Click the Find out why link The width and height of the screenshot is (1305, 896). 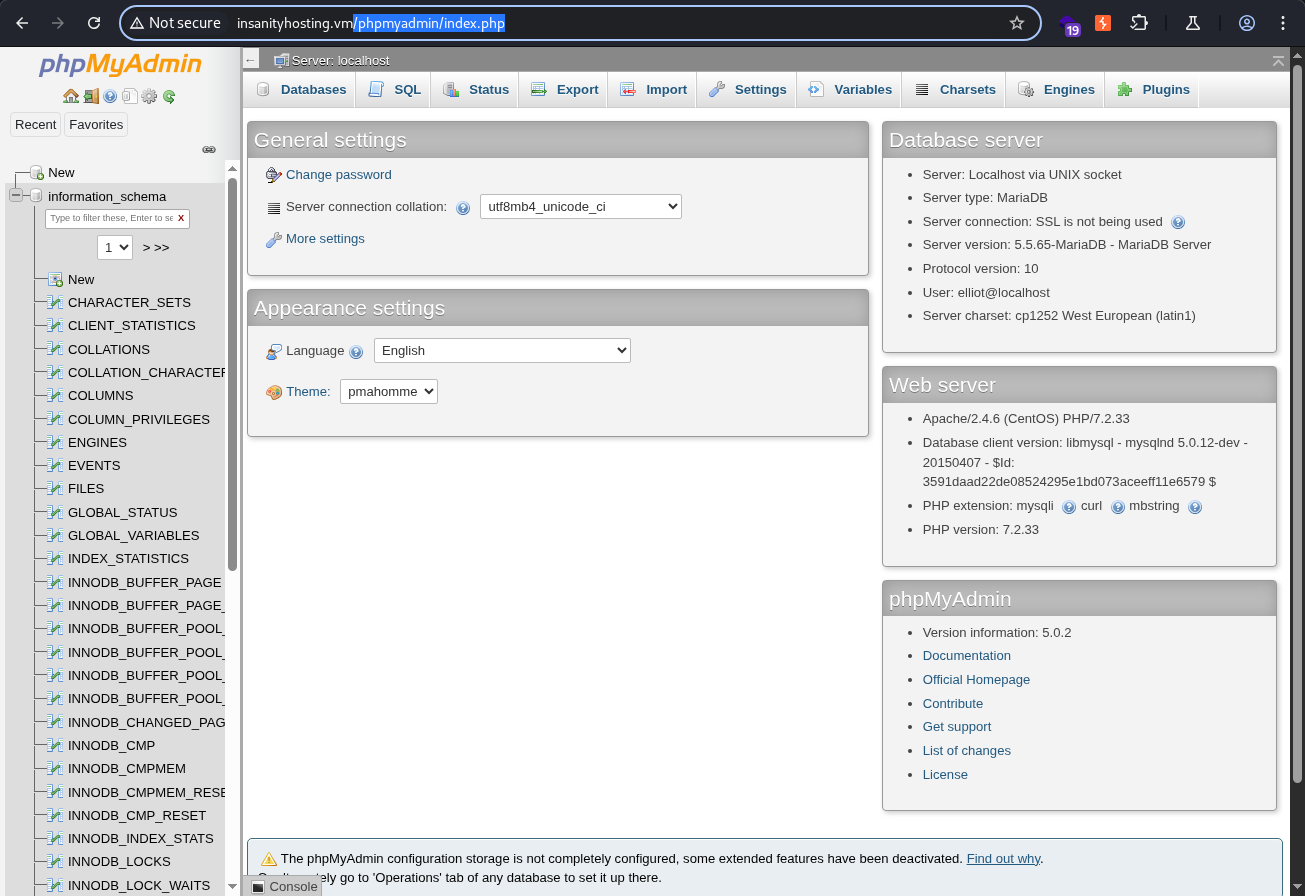(x=1003, y=859)
